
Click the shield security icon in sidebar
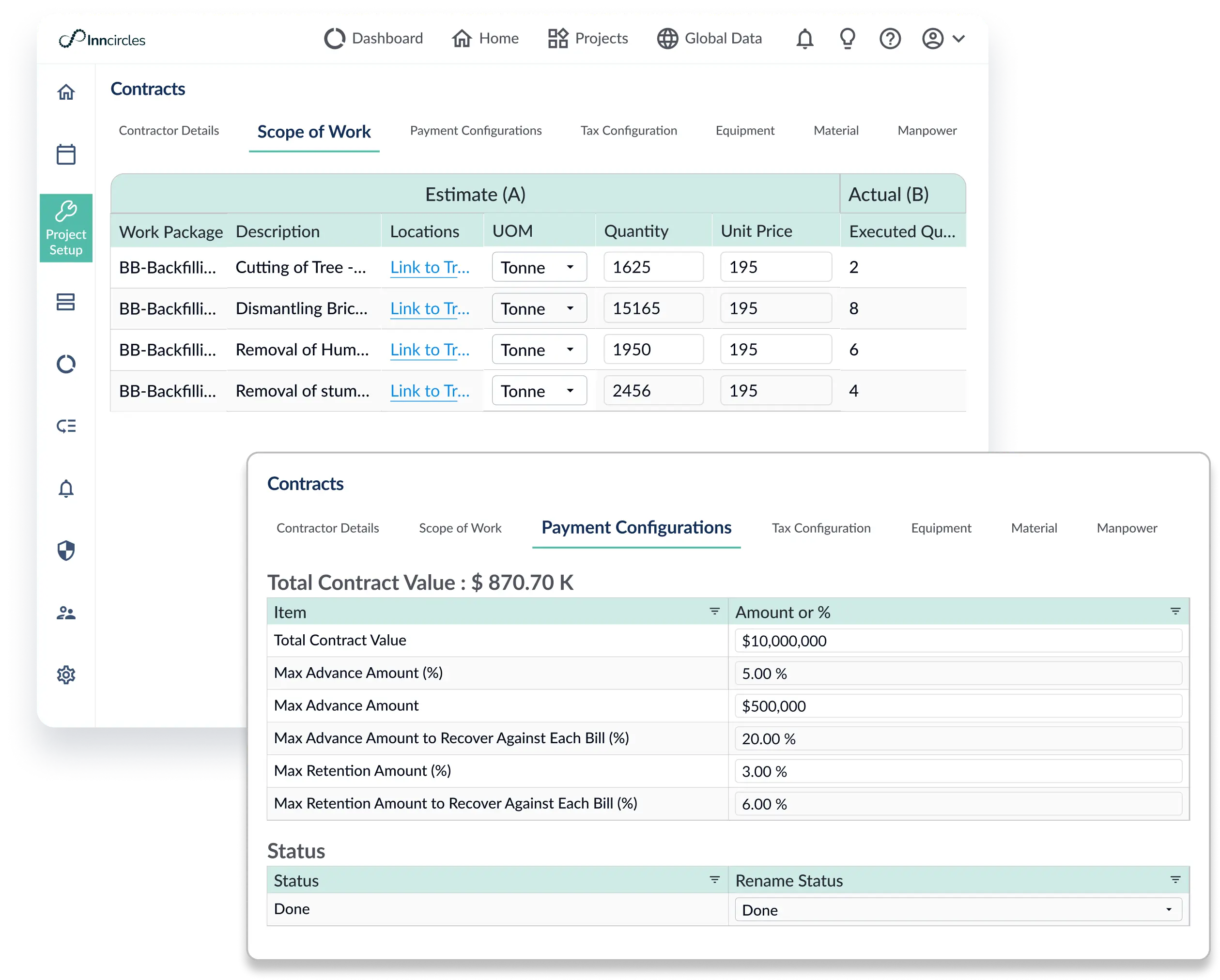(x=66, y=551)
